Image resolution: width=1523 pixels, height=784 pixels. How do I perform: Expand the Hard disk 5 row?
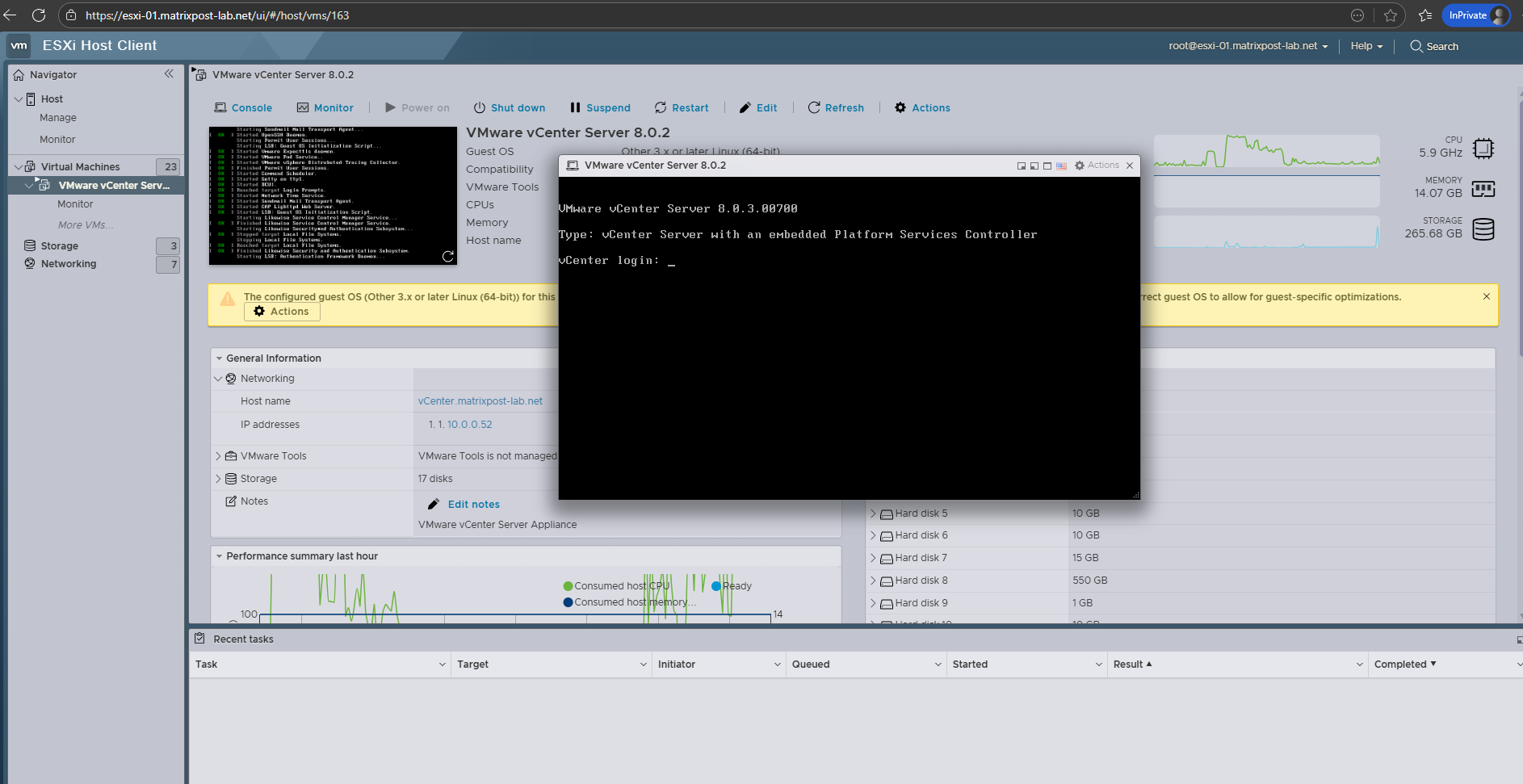pyautogui.click(x=873, y=514)
